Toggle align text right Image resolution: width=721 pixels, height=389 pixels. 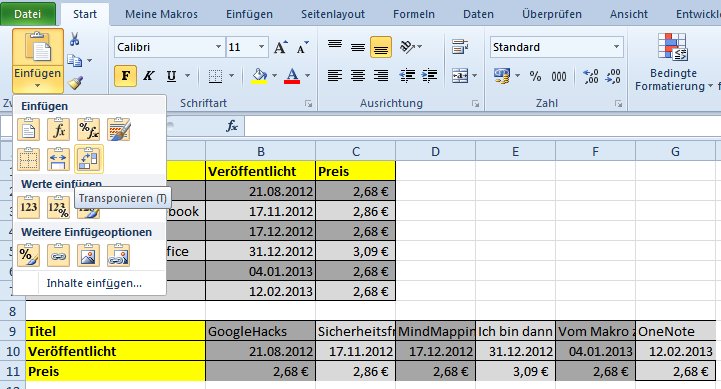381,75
